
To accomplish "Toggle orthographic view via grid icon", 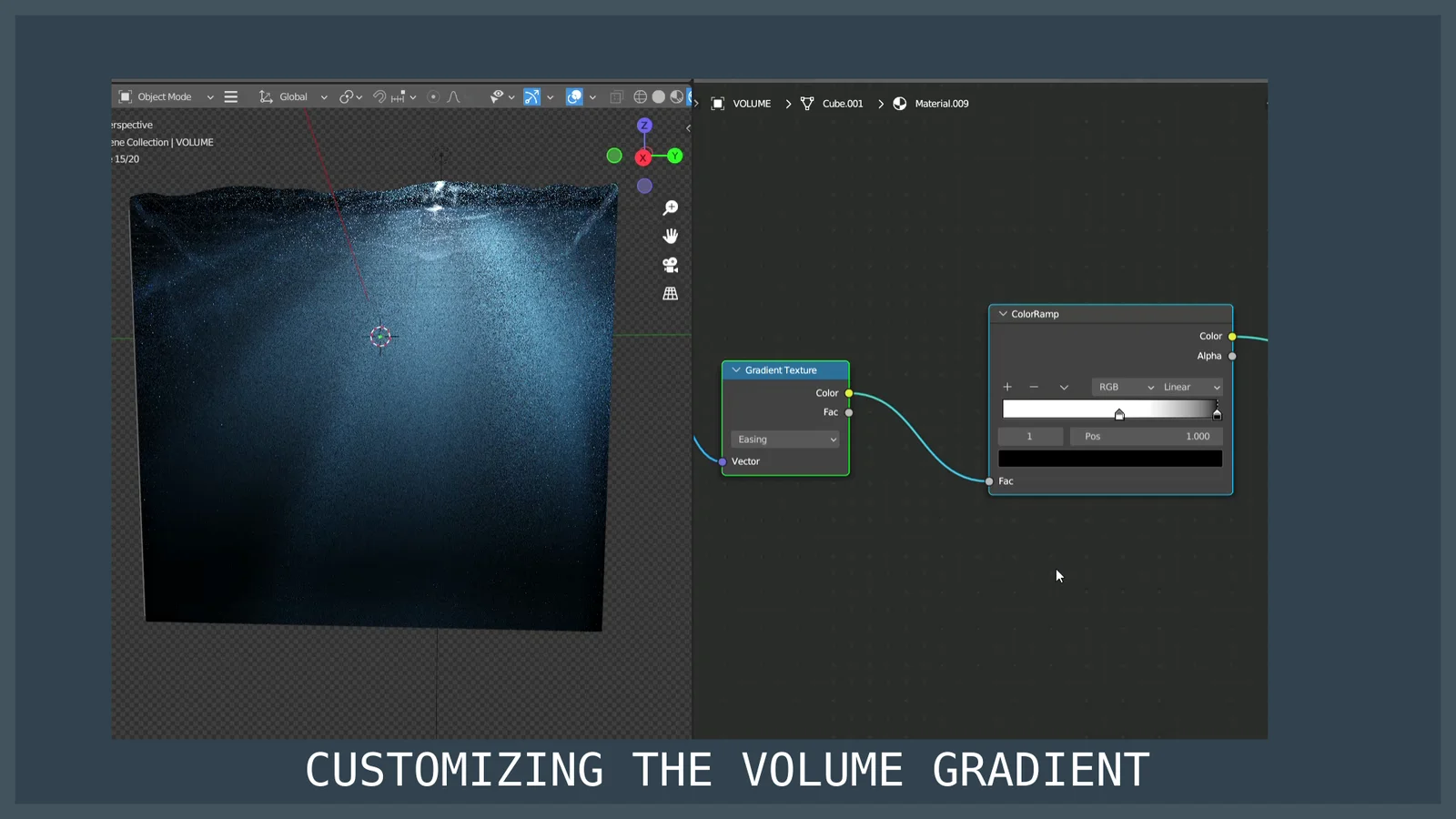I will pos(671,293).
